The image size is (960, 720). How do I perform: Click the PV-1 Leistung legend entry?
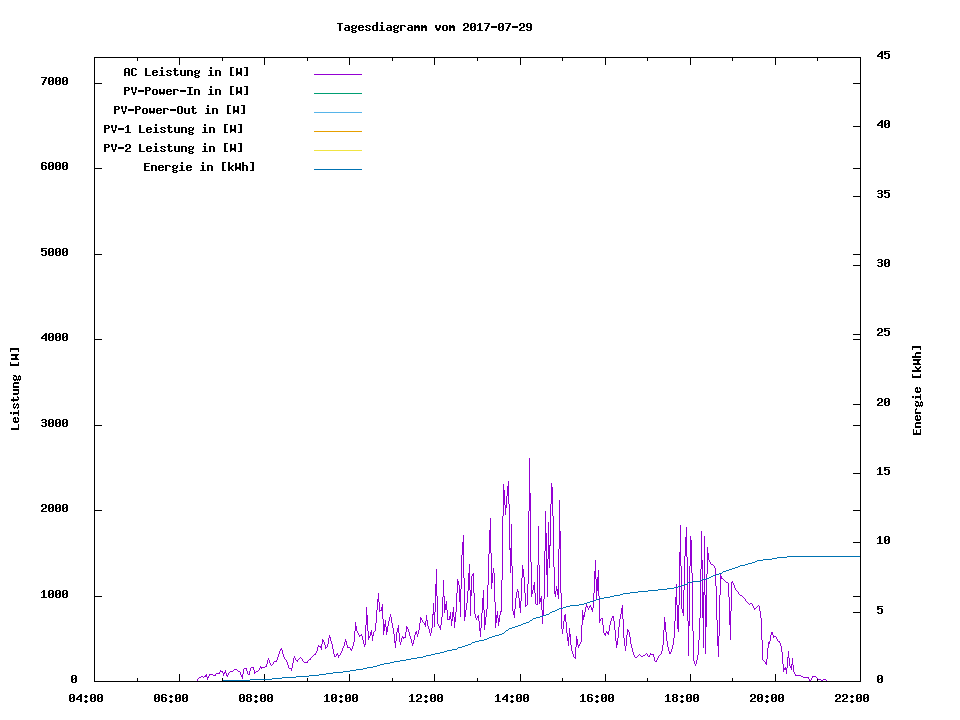(x=174, y=129)
